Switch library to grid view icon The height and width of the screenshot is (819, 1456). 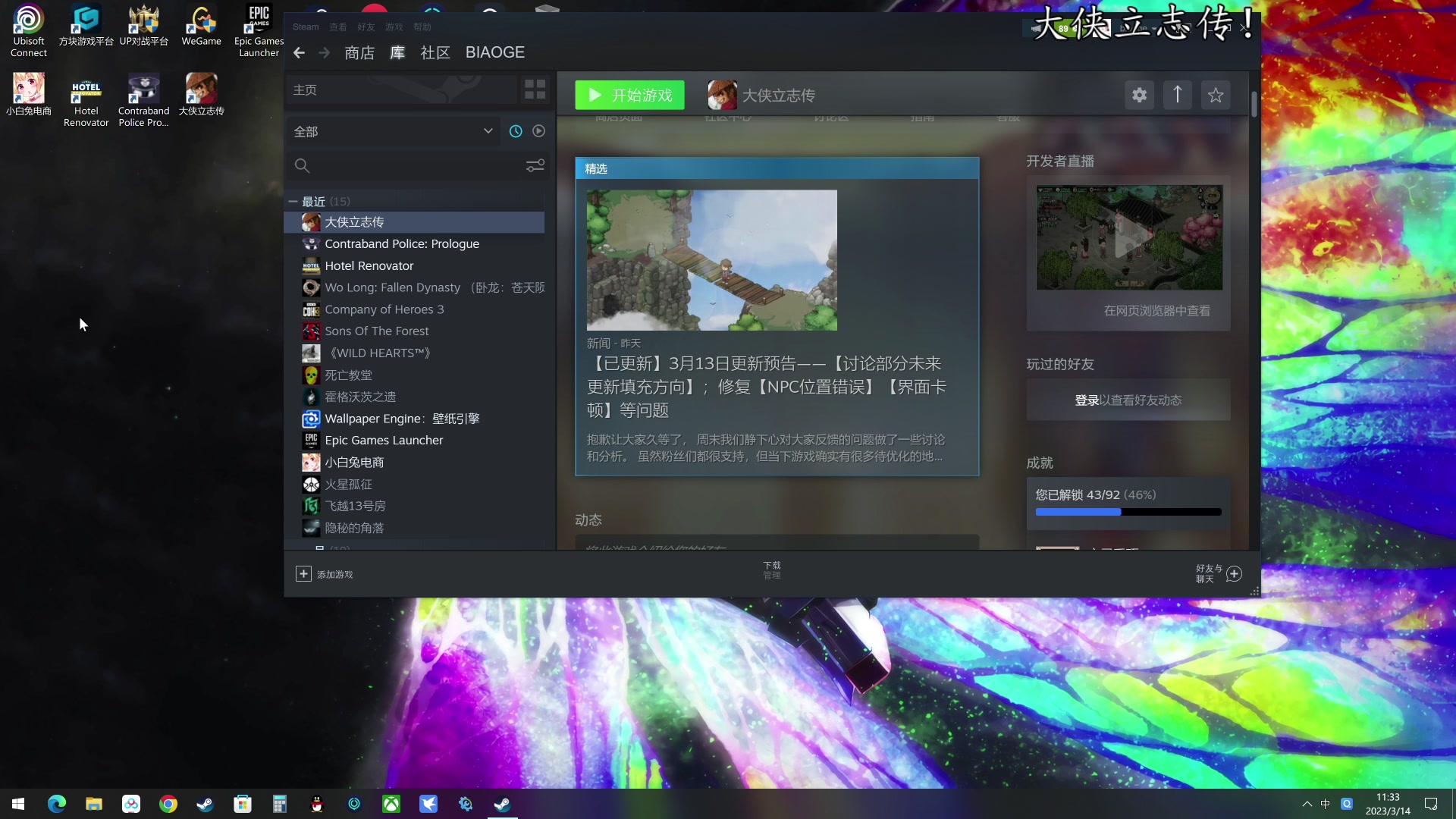[x=535, y=89]
